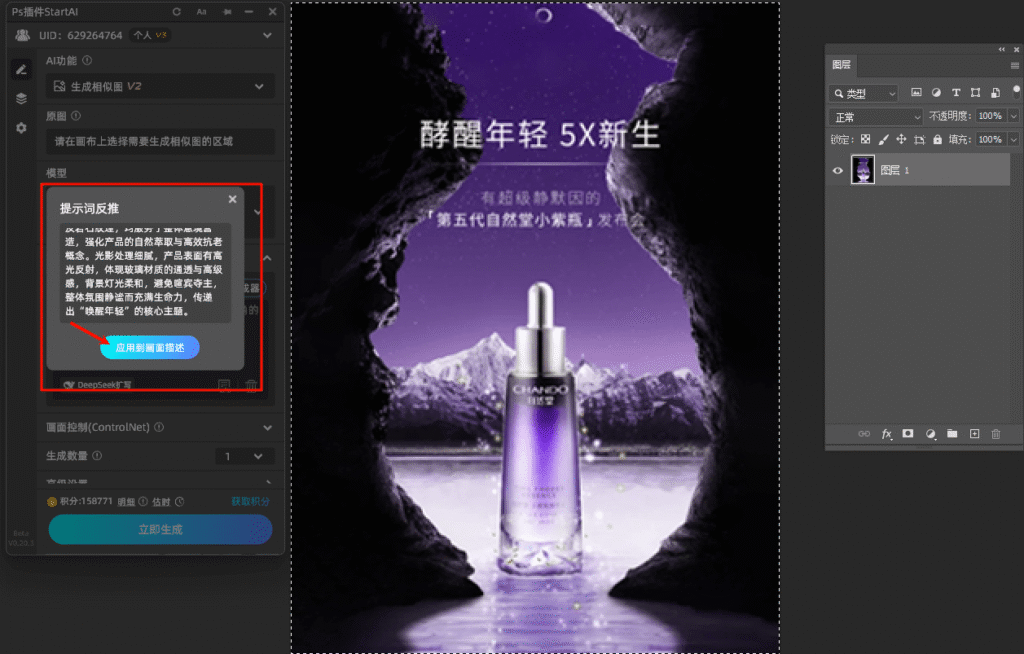This screenshot has height=654, width=1024.
Task: Filter layers by pixel layer icon
Action: [916, 93]
